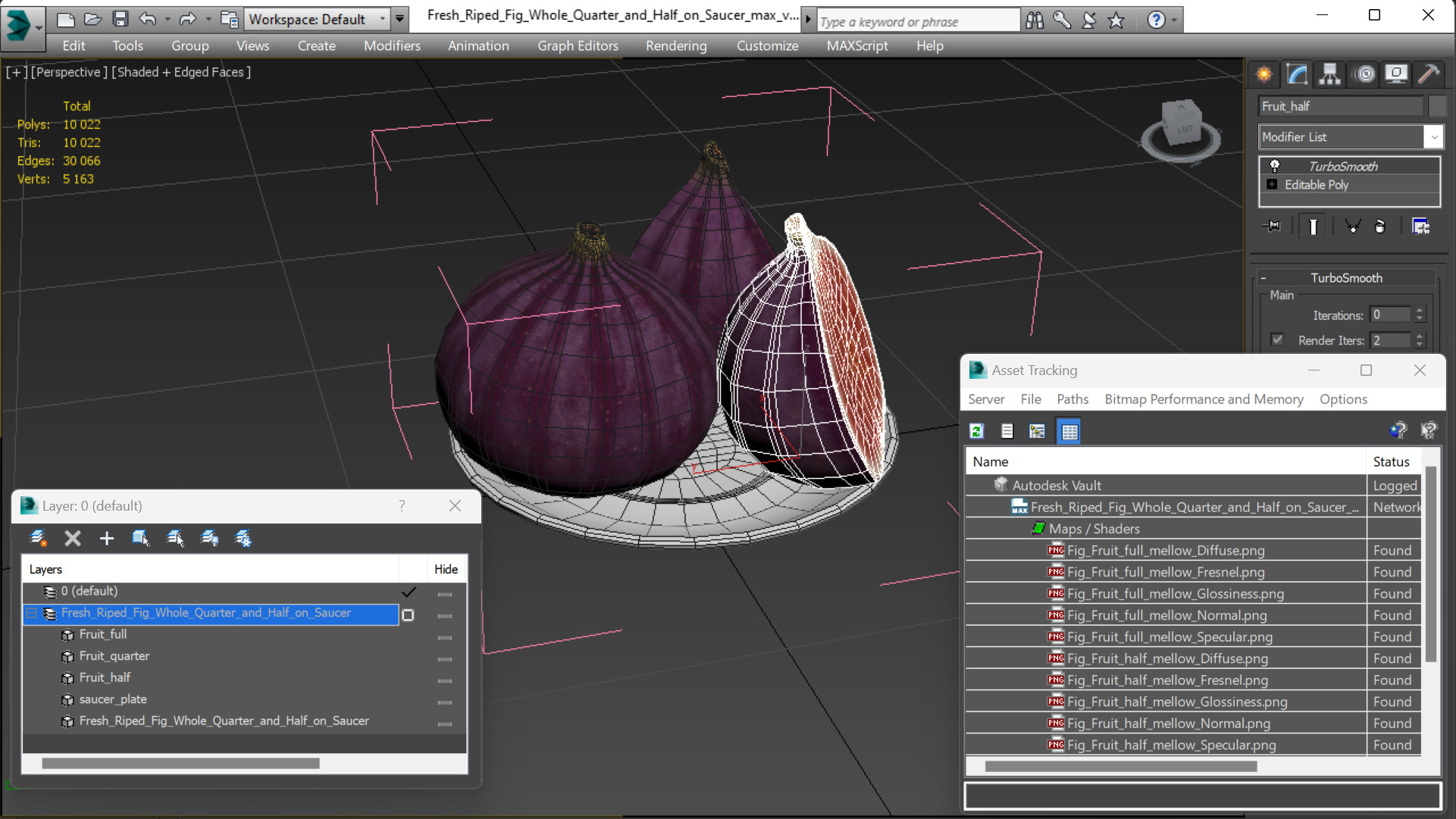Select Fruit_half in the layer list

pyautogui.click(x=105, y=677)
